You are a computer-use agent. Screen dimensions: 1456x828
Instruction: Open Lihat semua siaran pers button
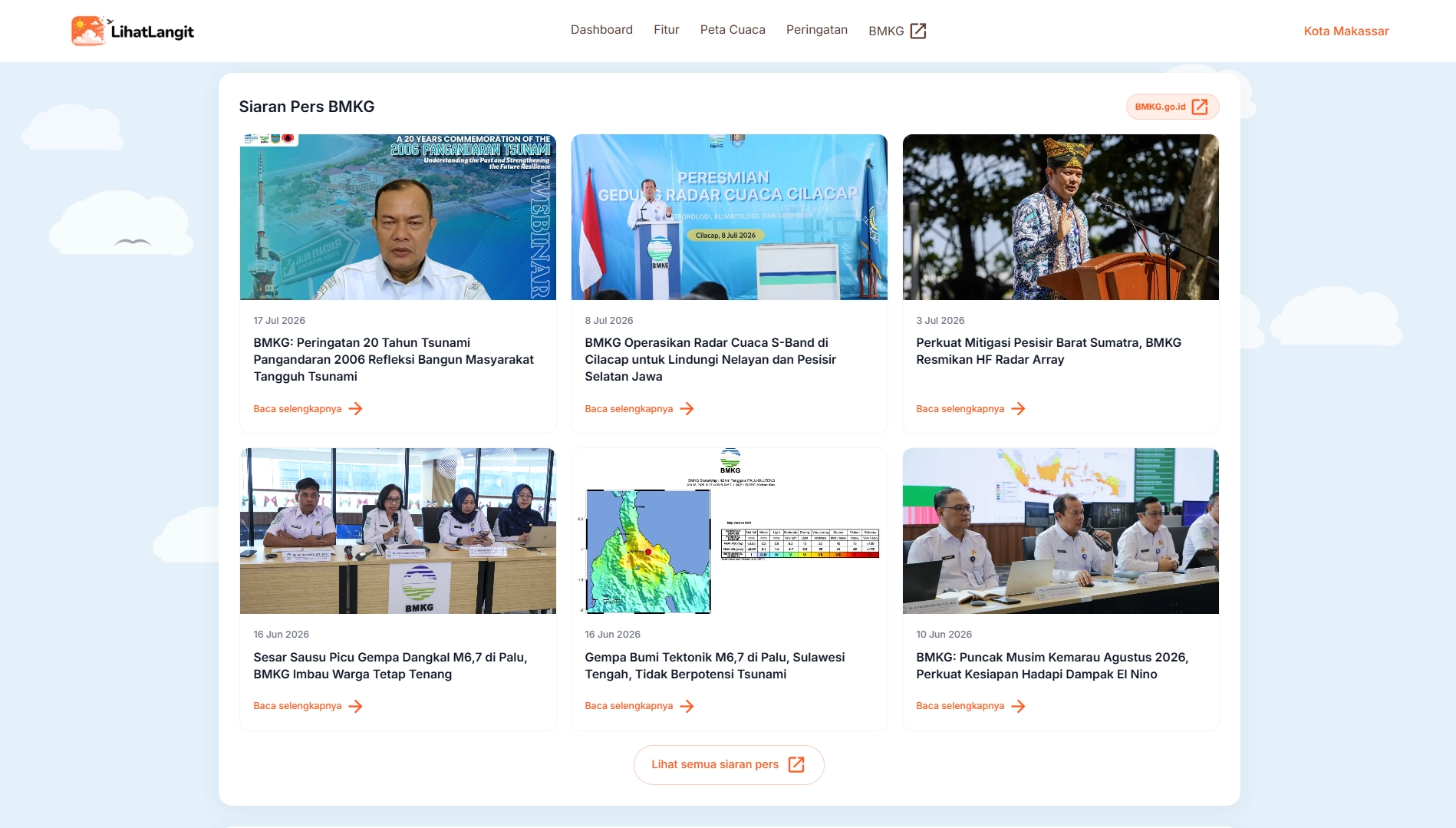[729, 764]
